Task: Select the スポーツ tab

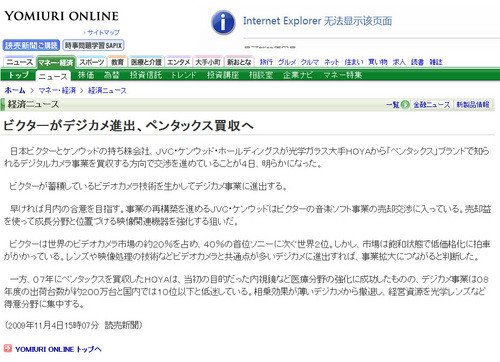Action: 92,62
